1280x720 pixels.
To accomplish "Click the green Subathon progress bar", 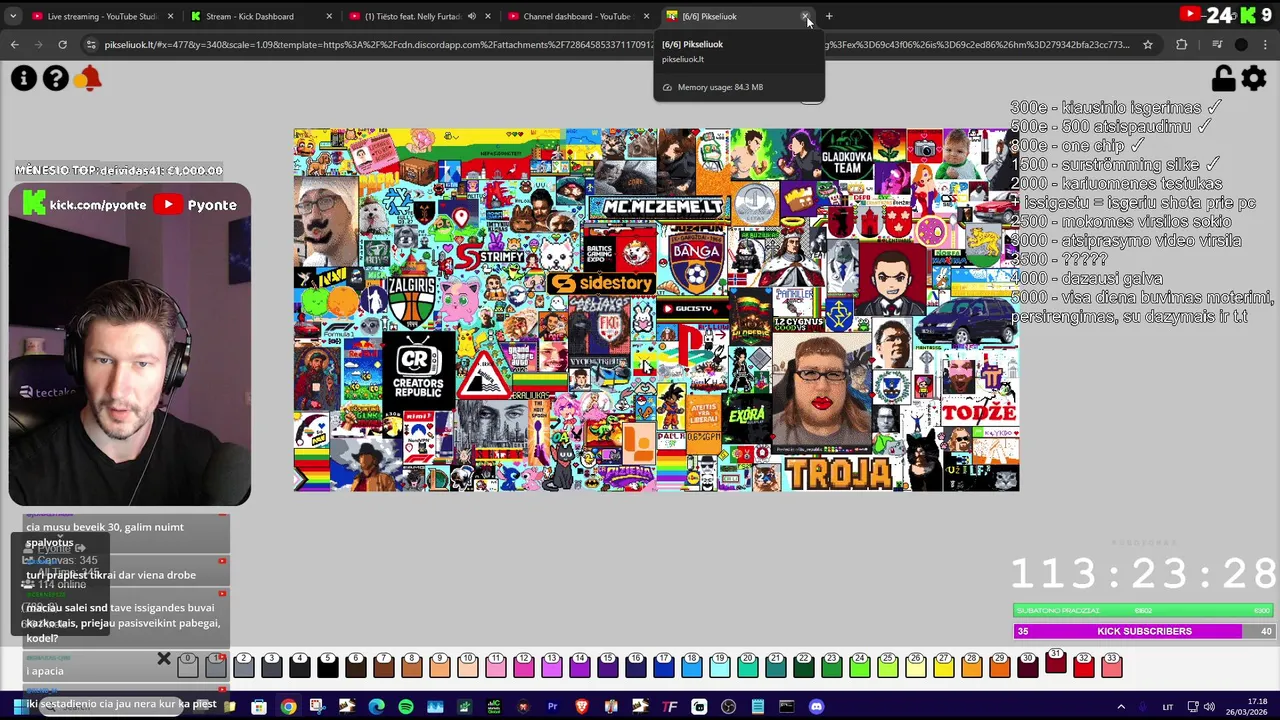I will (1144, 610).
